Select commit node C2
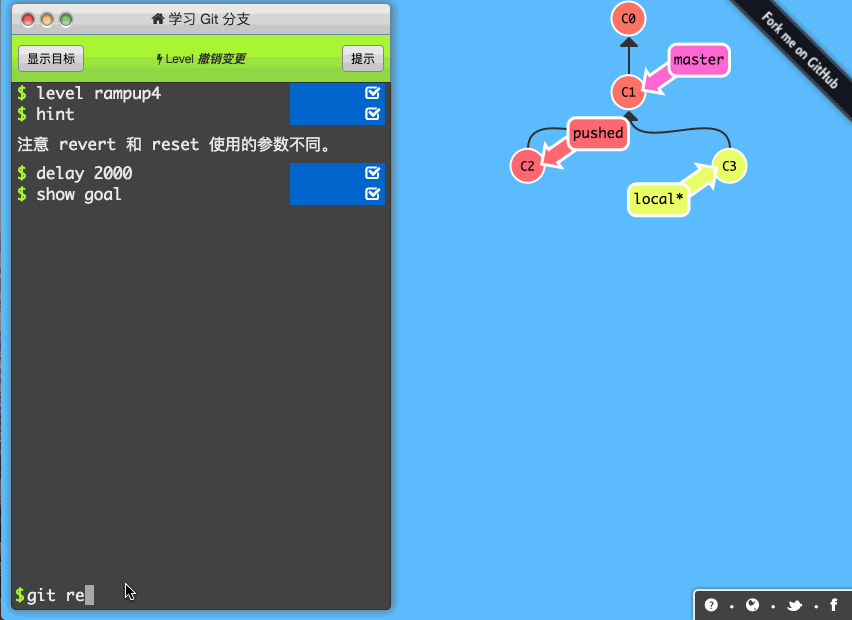852x620 pixels. click(527, 166)
